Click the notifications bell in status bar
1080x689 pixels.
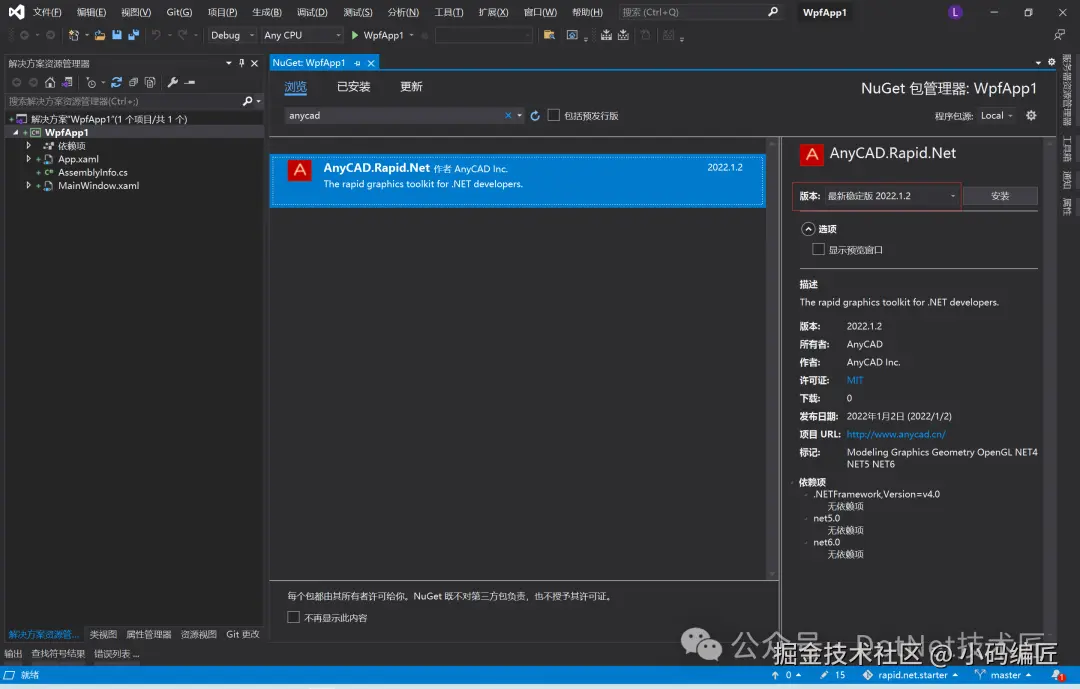pos(1057,675)
